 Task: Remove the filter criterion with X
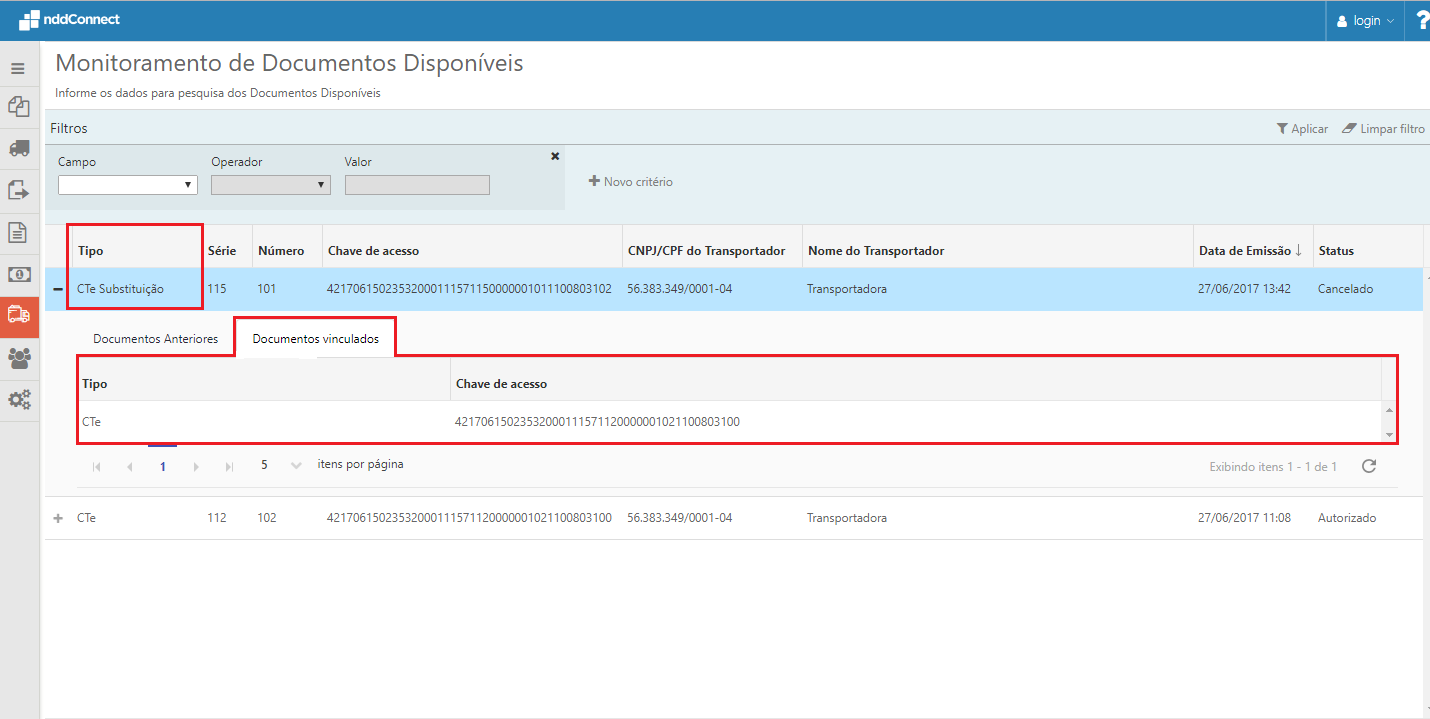coord(555,156)
